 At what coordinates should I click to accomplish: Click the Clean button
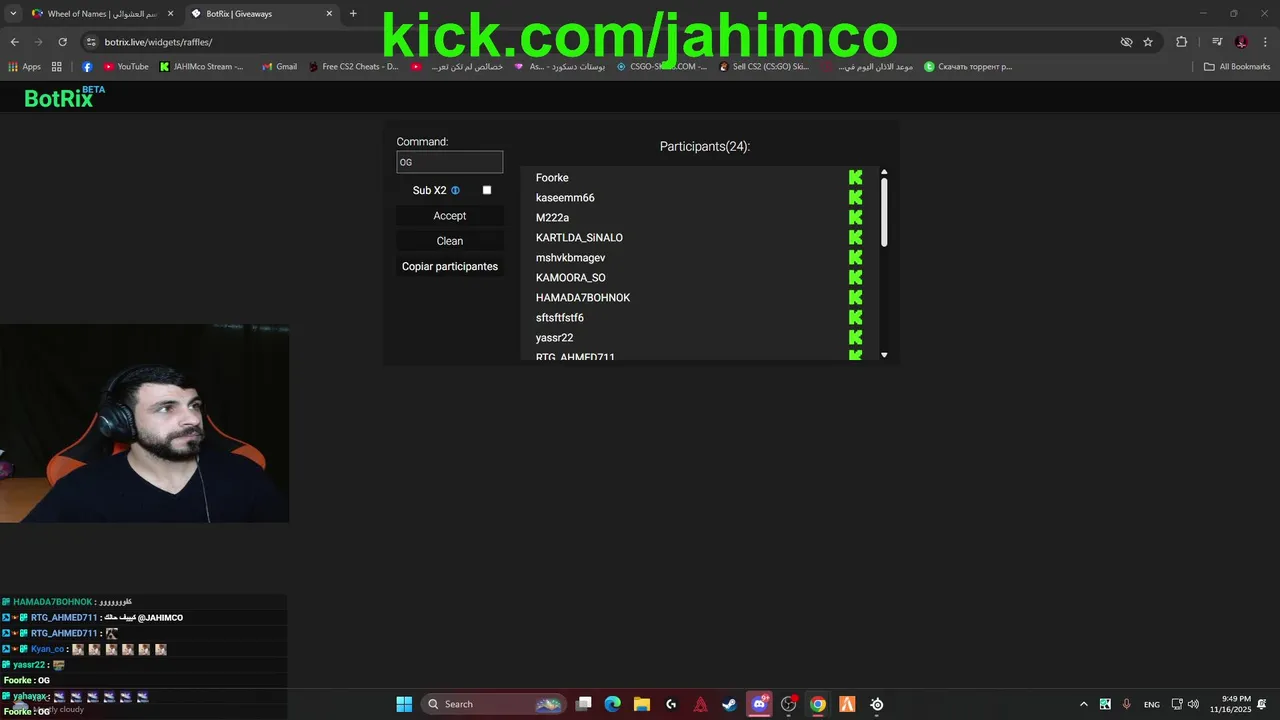tap(450, 241)
